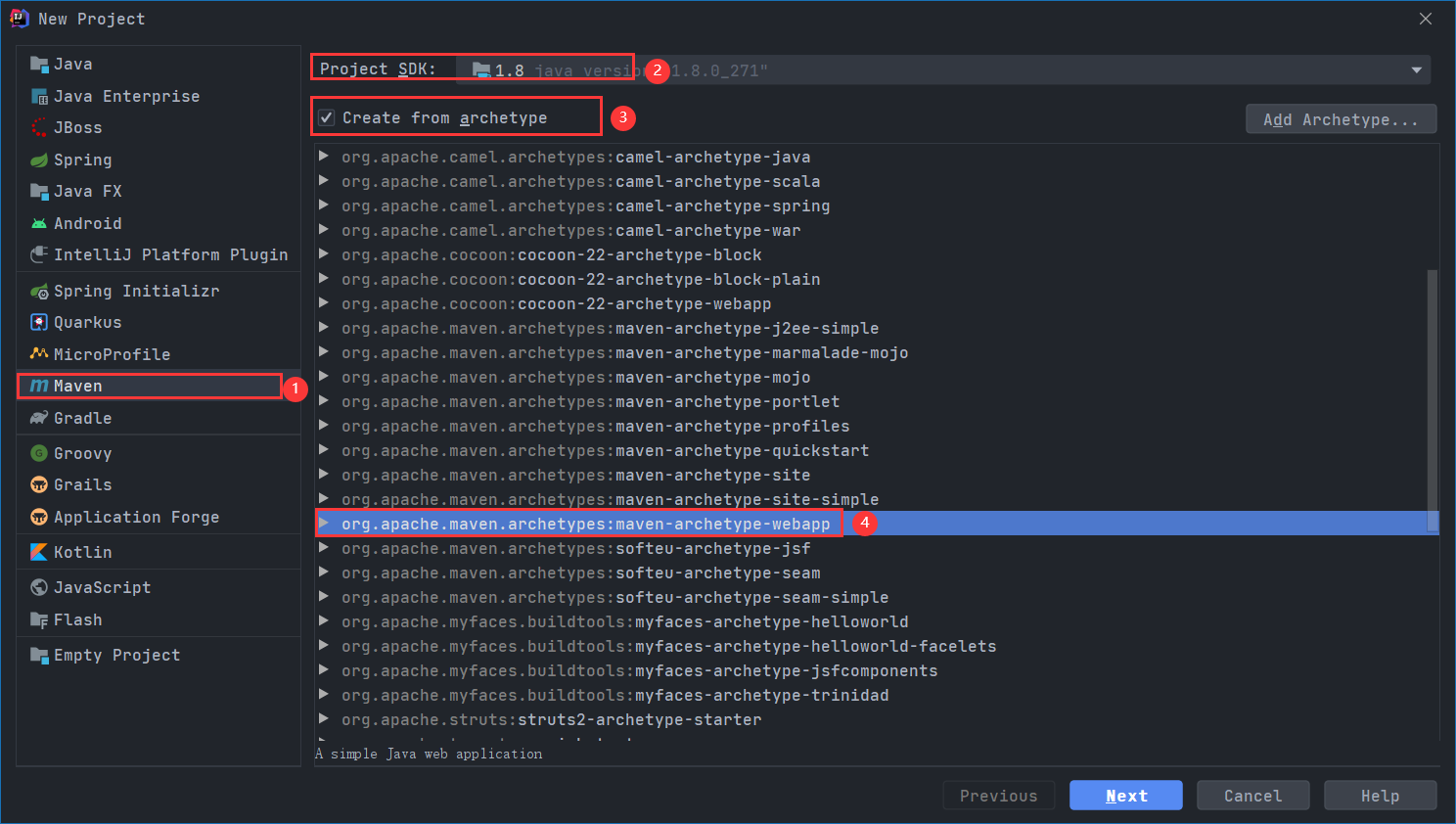Screen dimensions: 1456x824
Task: Select Empty Project option
Action: click(x=159, y=655)
